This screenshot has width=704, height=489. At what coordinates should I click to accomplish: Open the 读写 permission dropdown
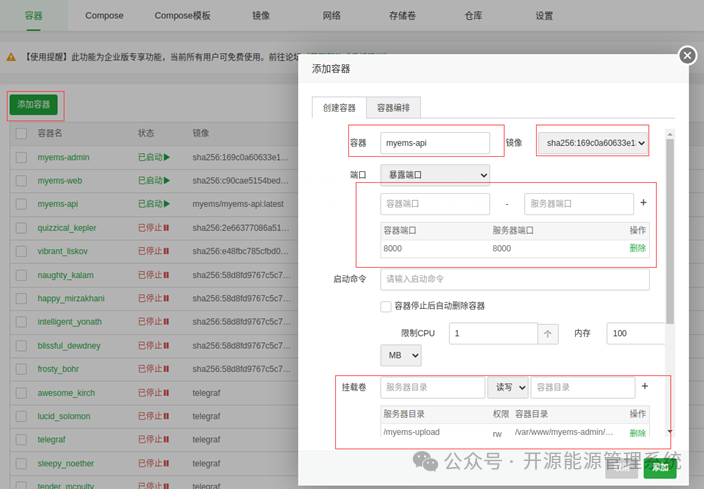click(508, 387)
